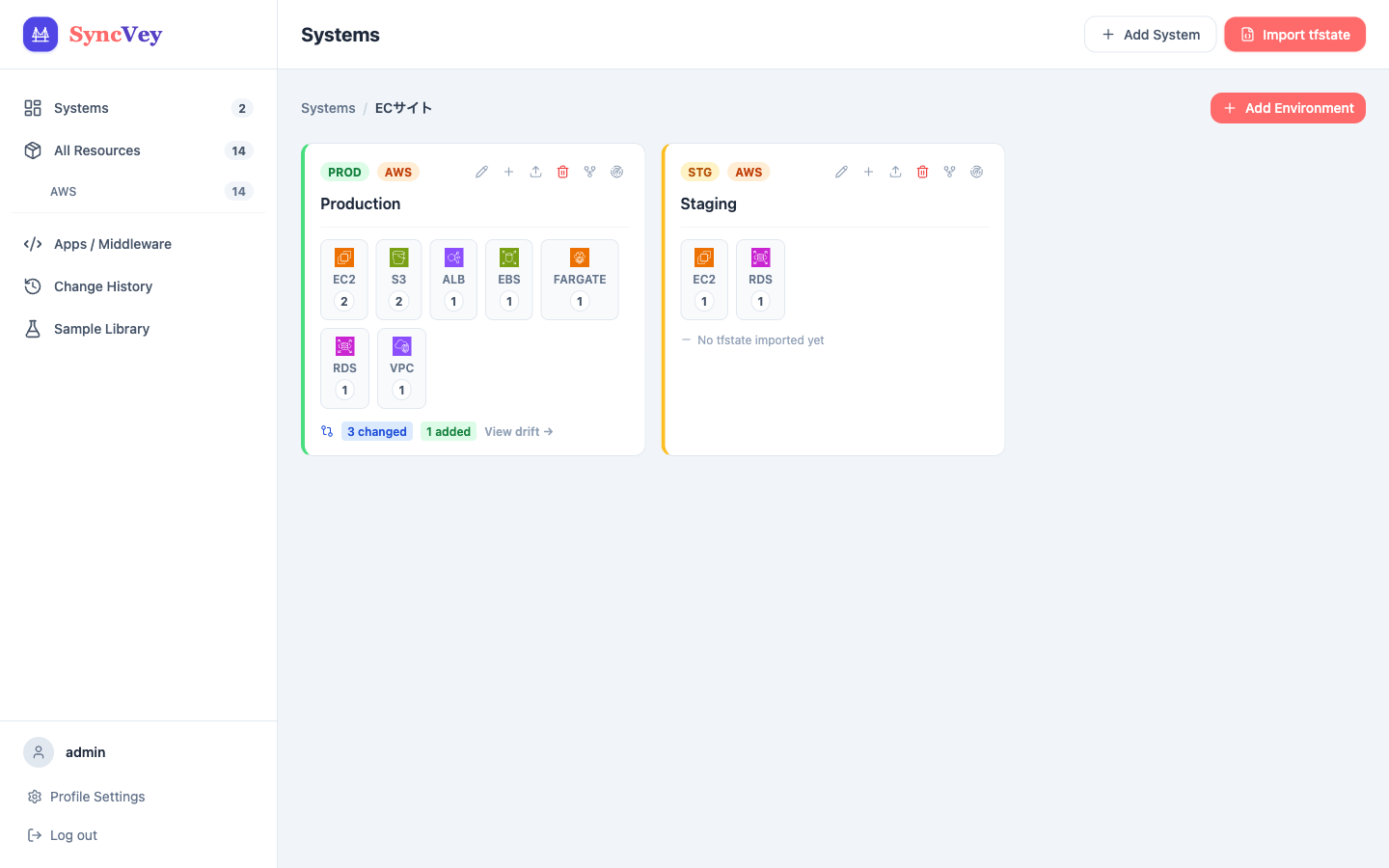Image resolution: width=1389 pixels, height=868 pixels.
Task: Click the branch/fork icon on Production card
Action: tap(589, 172)
